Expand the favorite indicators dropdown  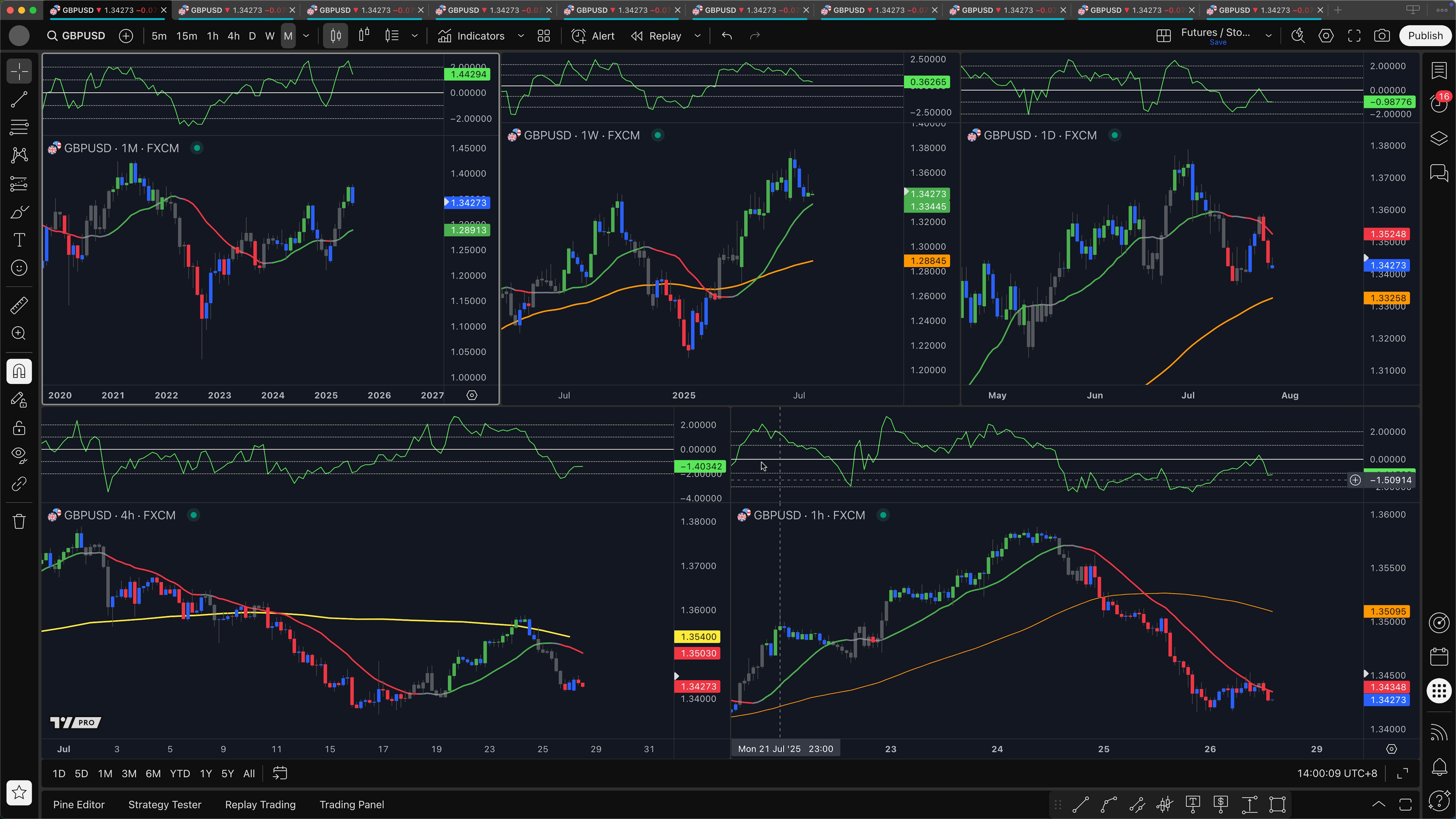(521, 36)
